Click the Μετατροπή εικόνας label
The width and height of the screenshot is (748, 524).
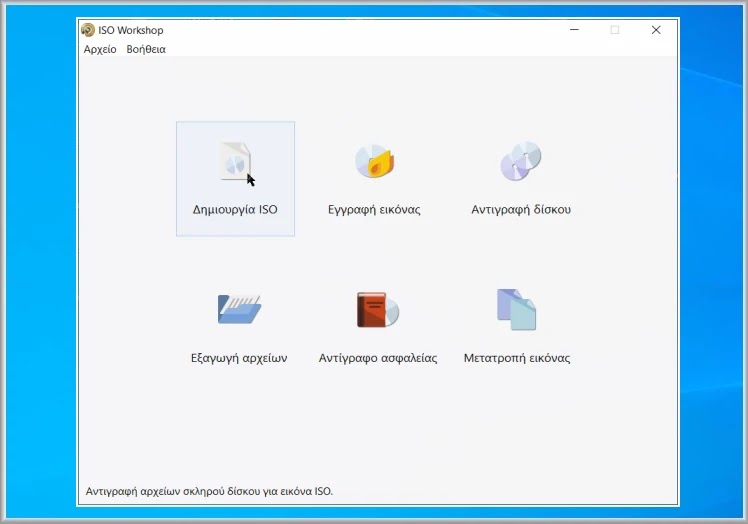point(517,358)
